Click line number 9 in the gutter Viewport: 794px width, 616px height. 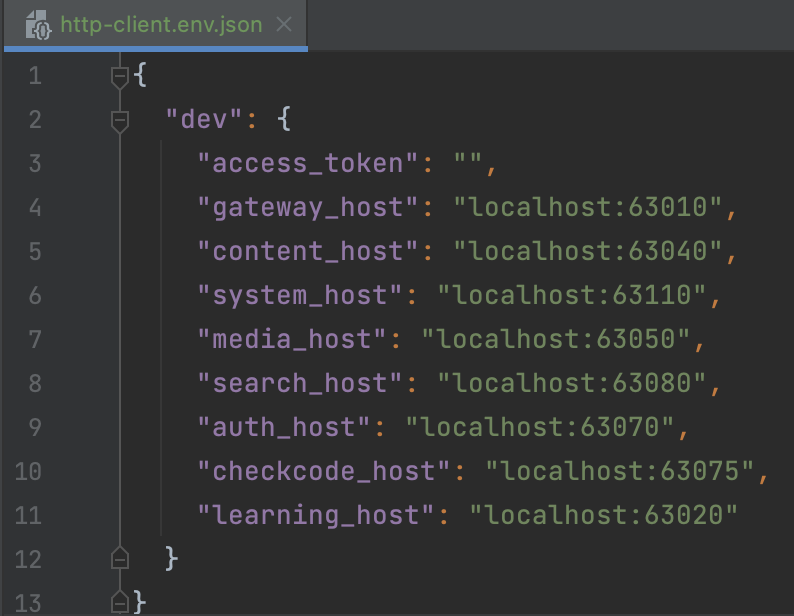pyautogui.click(x=35, y=428)
